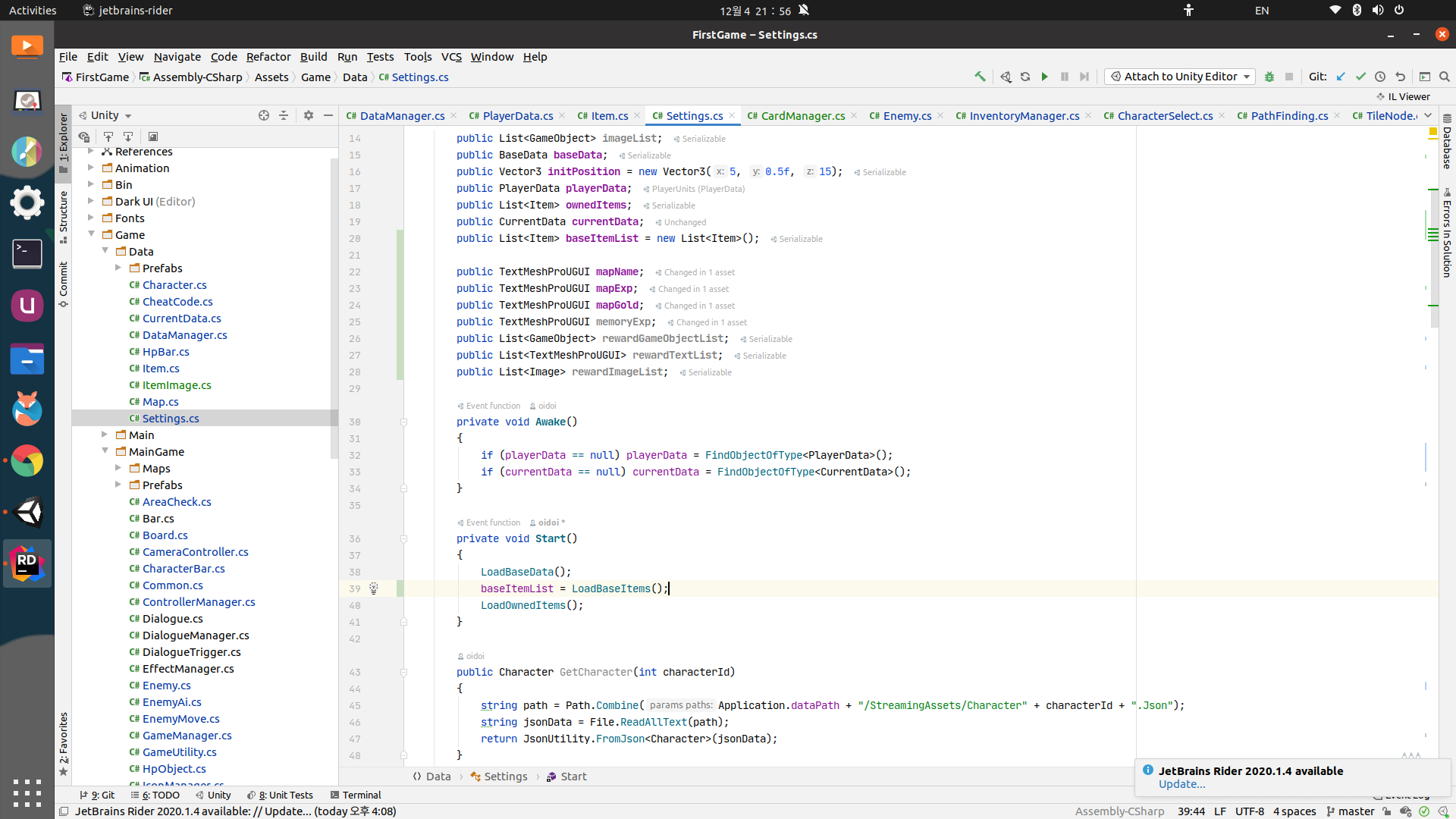The width and height of the screenshot is (1456, 819).
Task: Close the Settings.cs tab
Action: click(732, 115)
